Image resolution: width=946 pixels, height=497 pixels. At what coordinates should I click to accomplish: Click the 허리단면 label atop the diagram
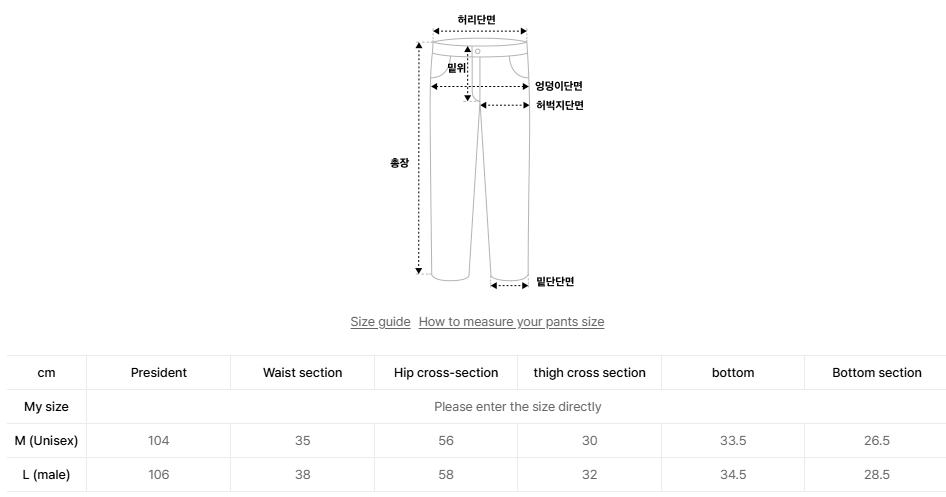click(x=476, y=19)
